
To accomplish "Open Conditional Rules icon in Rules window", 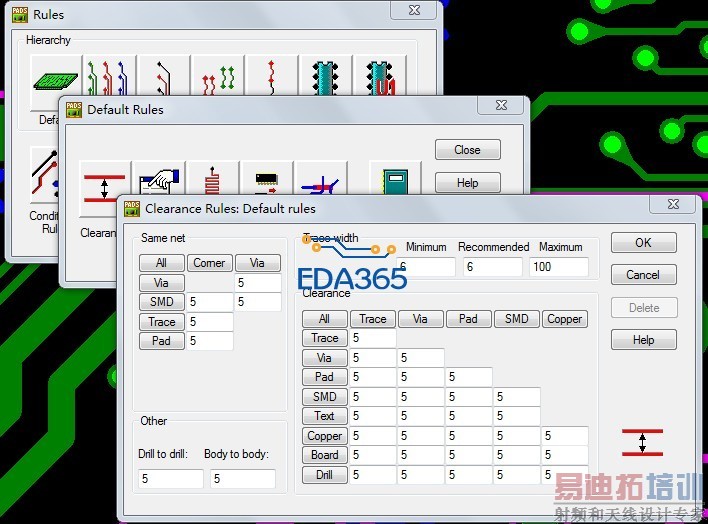I will (45, 174).
